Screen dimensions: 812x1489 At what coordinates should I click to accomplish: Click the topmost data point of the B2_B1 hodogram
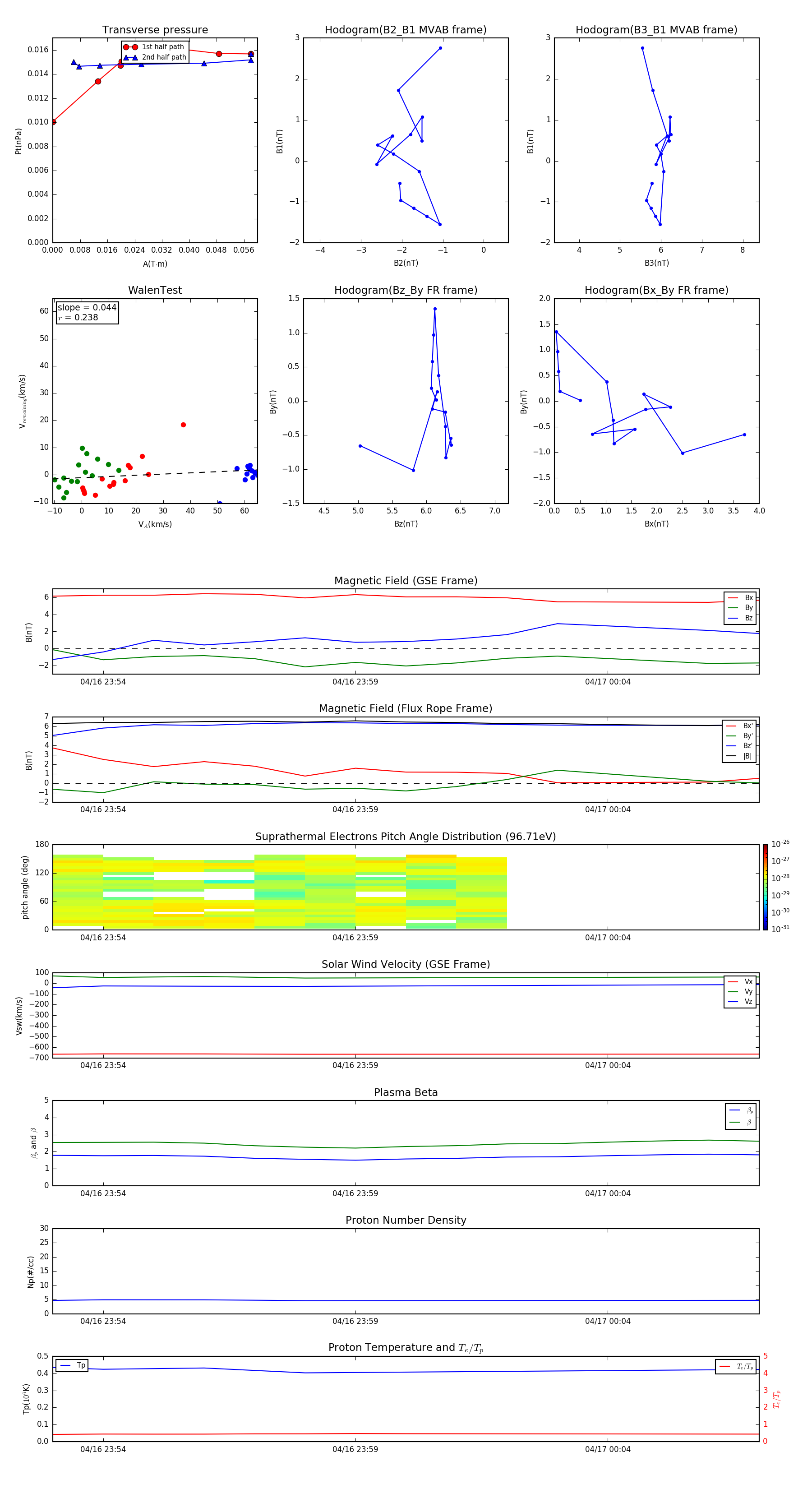pos(440,48)
